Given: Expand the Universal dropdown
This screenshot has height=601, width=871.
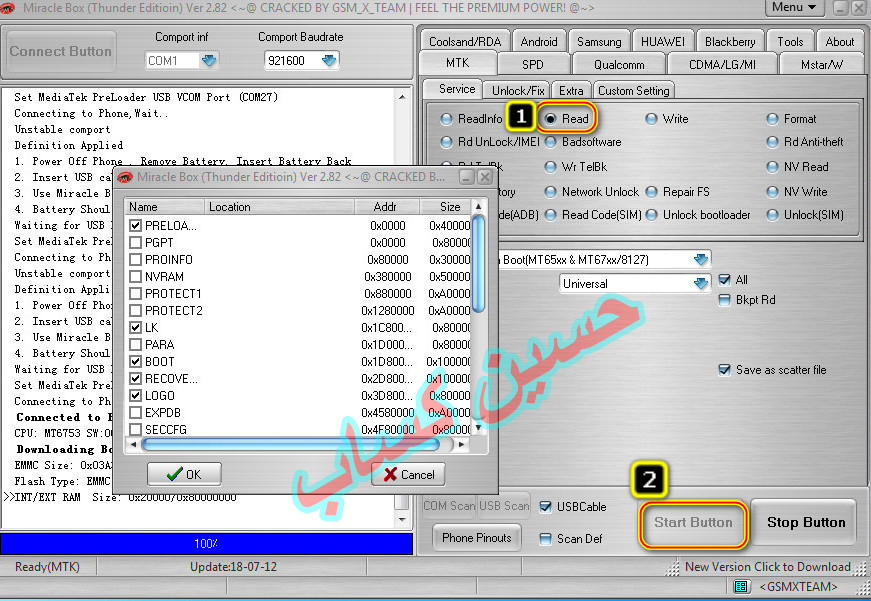Looking at the screenshot, I should point(701,284).
